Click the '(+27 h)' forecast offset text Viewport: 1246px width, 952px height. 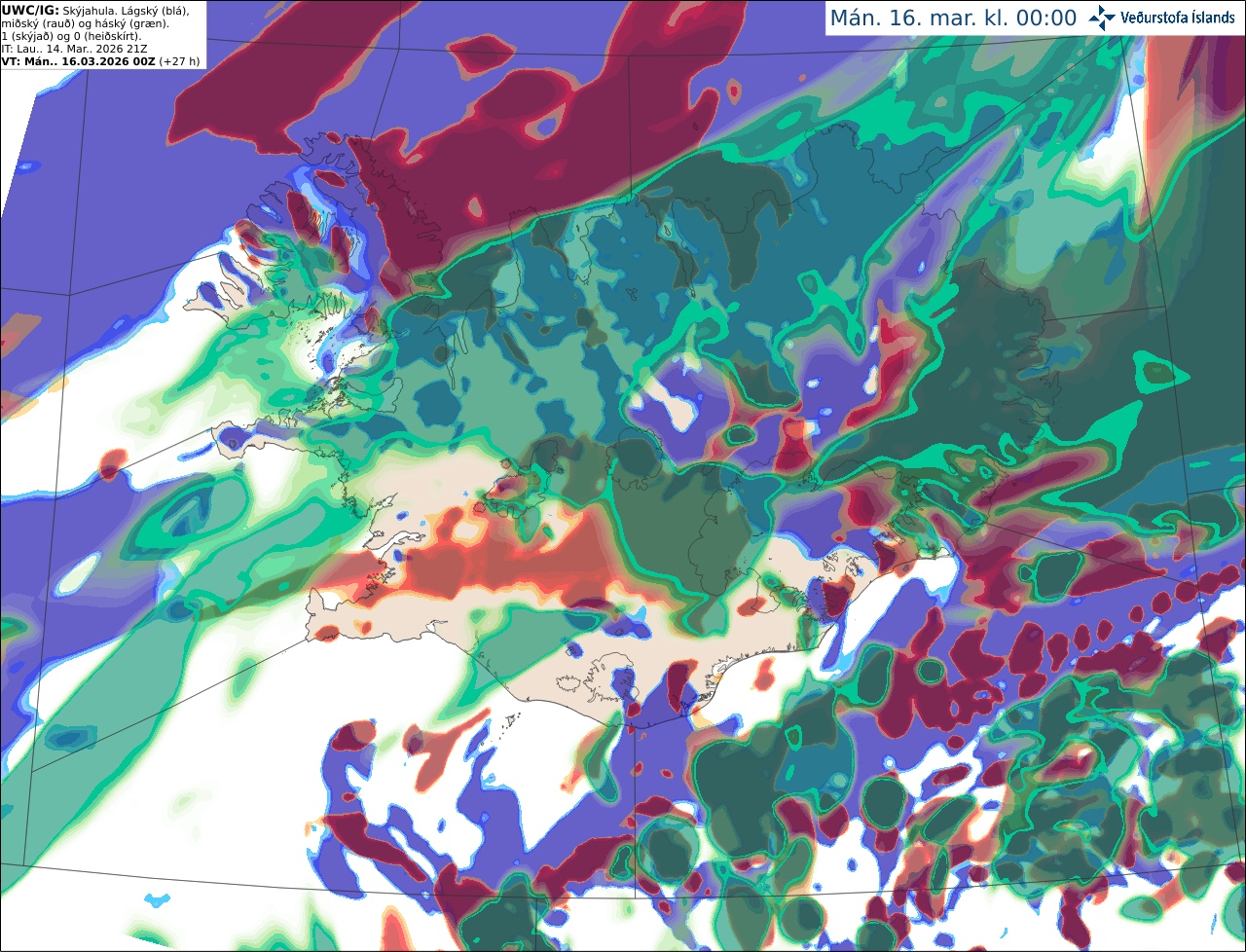pyautogui.click(x=179, y=60)
